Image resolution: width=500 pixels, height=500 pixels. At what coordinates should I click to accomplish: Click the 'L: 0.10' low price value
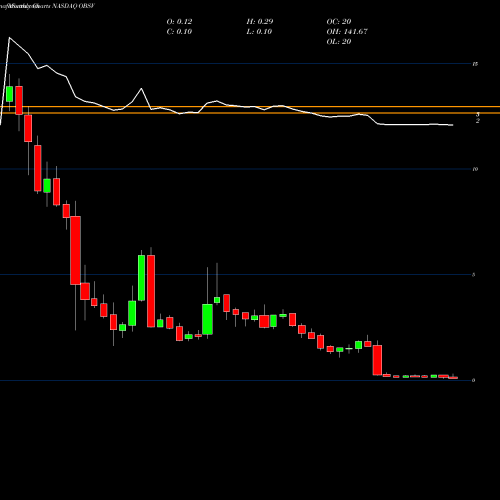259,31
